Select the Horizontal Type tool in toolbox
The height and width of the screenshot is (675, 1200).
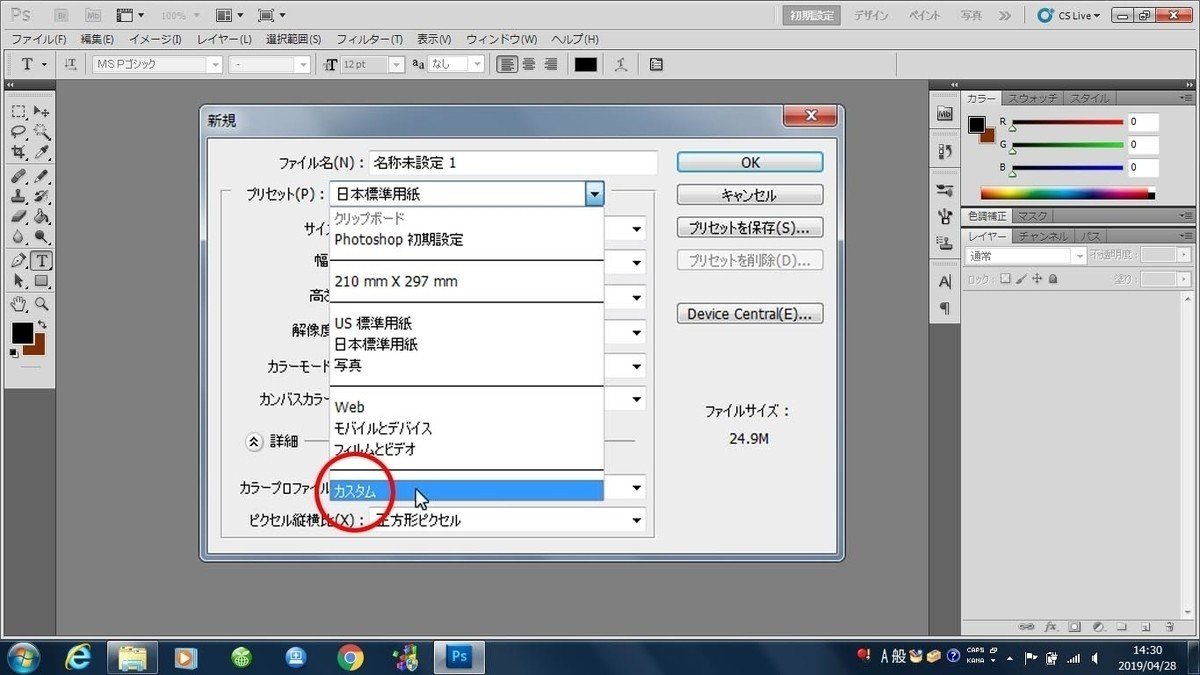click(x=41, y=261)
